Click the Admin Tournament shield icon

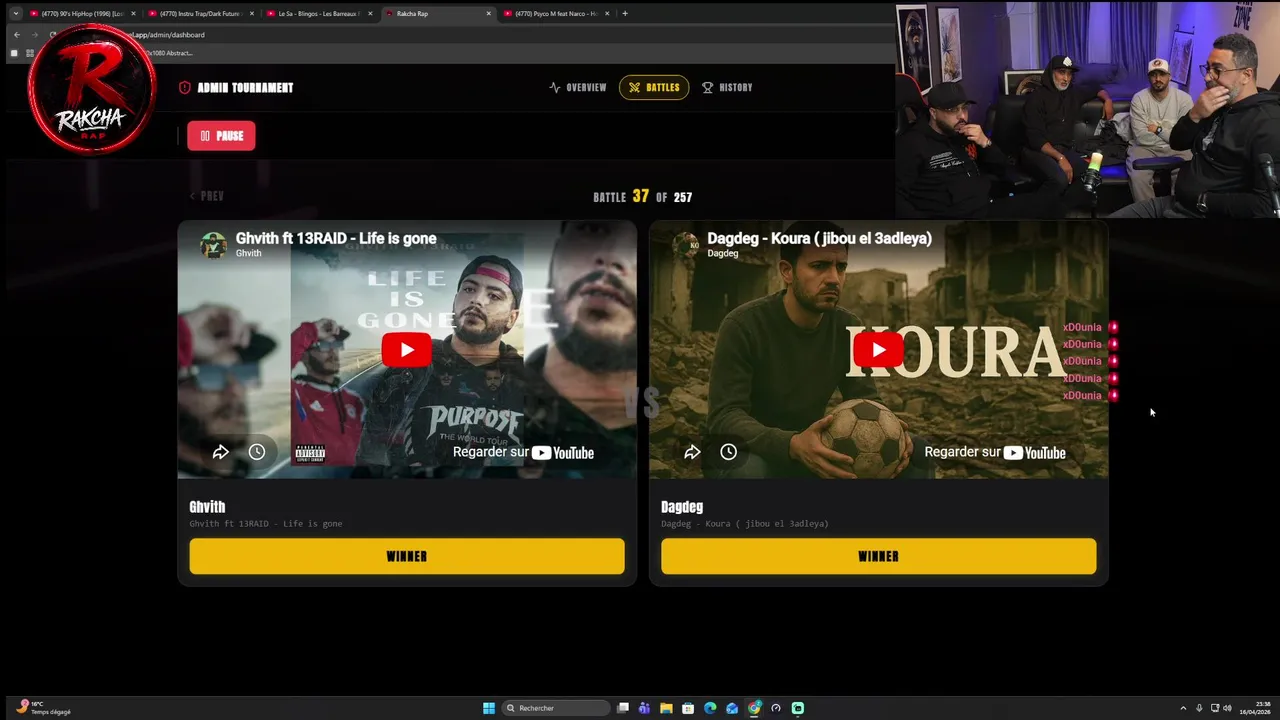coord(184,87)
